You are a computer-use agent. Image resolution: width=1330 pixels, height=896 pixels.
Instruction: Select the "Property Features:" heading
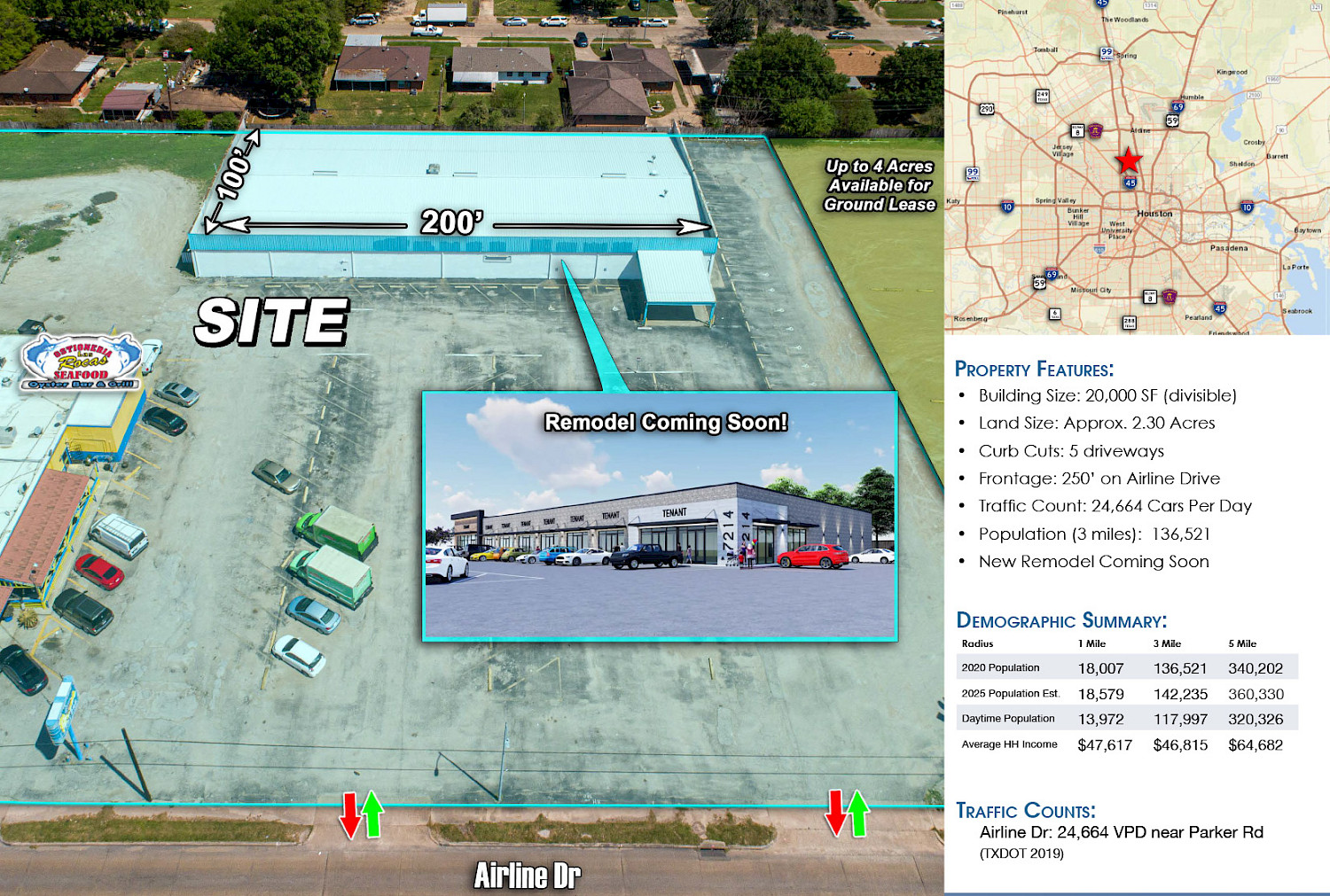[x=1034, y=370]
